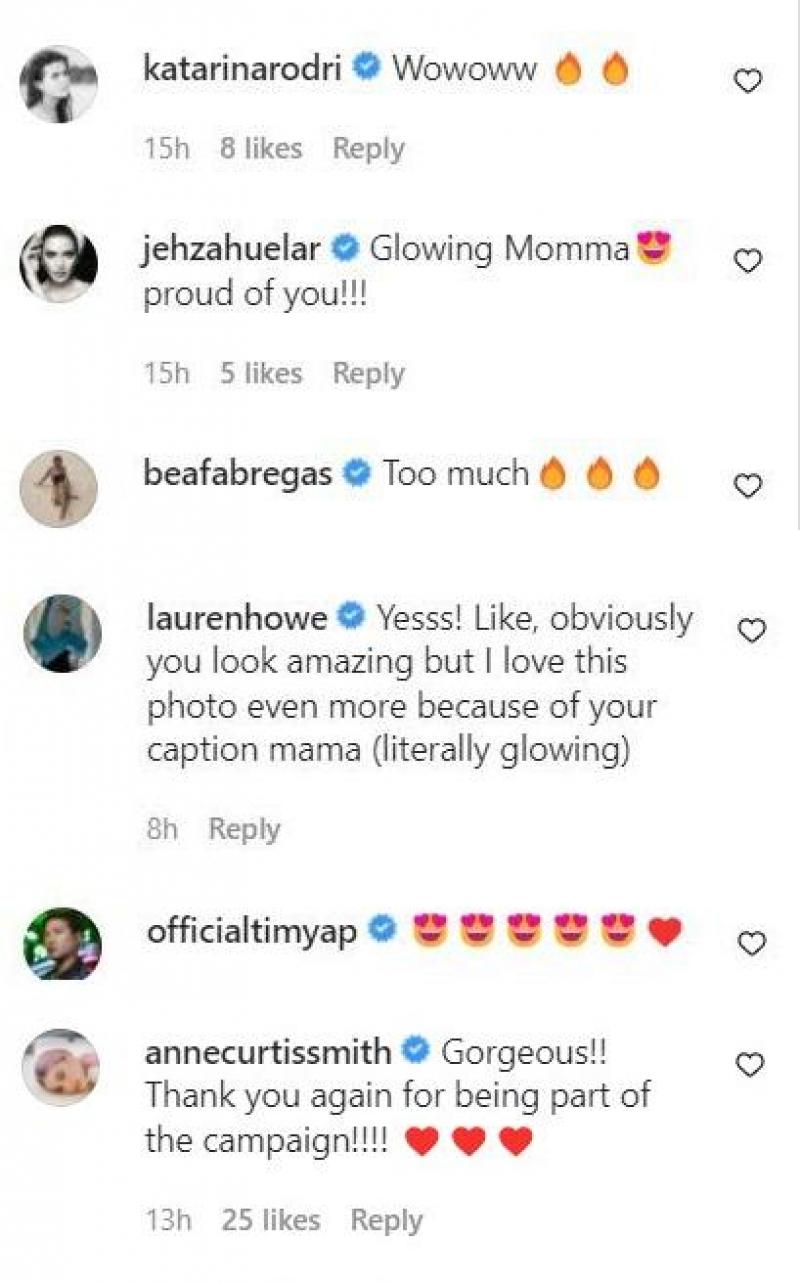Reply to katarinarodri's comment
This screenshot has height=1283, width=800.
click(368, 149)
